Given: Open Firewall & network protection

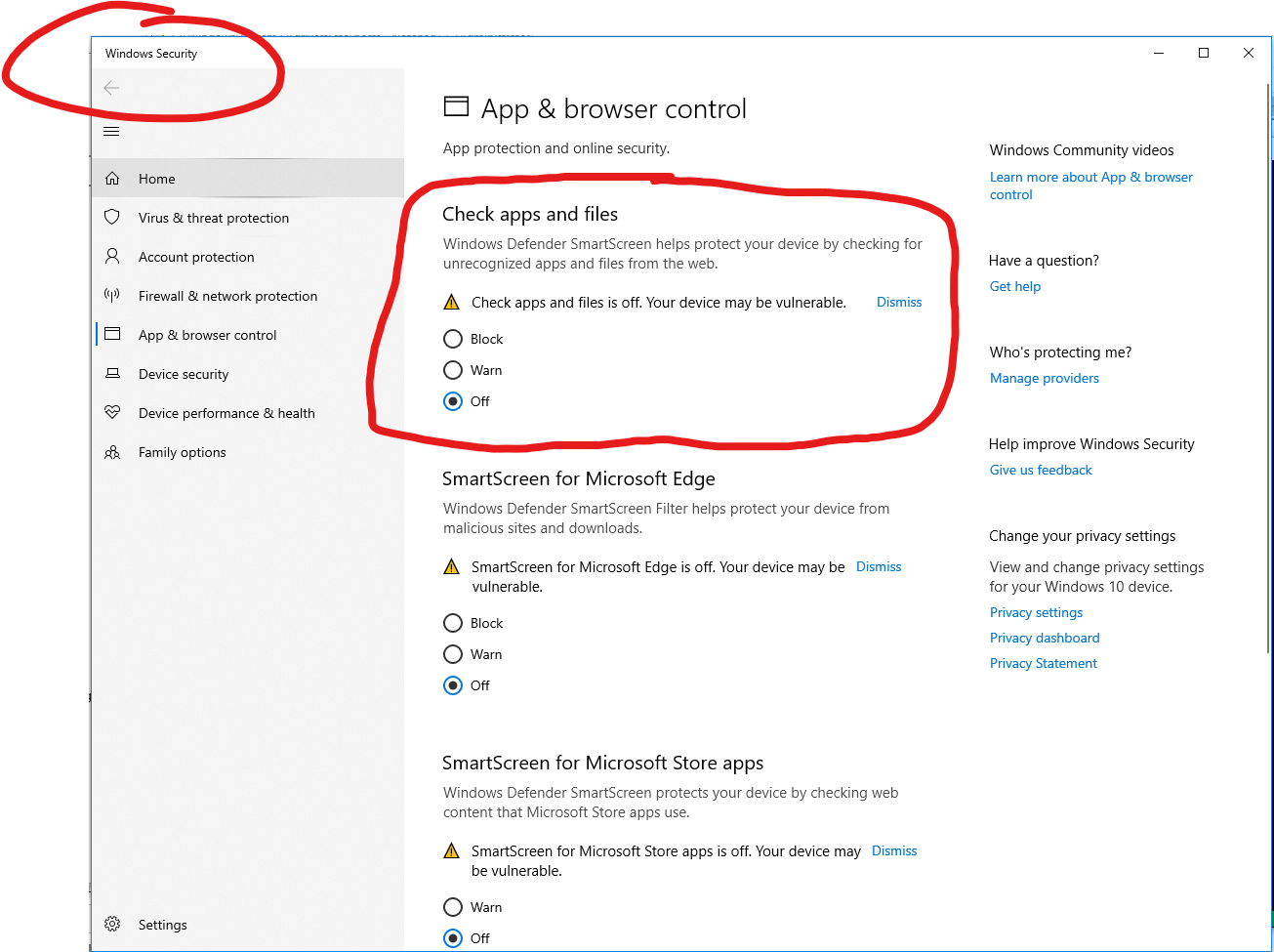Looking at the screenshot, I should 248,296.
